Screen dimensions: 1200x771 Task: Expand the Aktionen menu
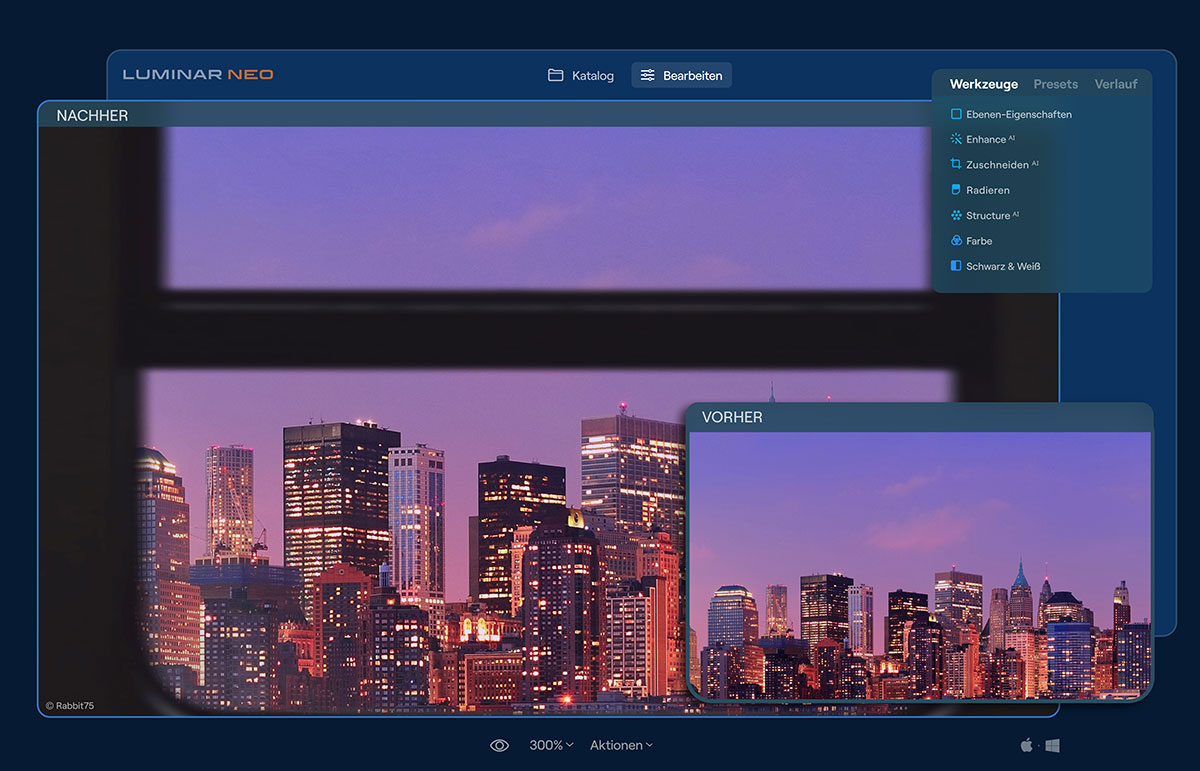pos(621,745)
